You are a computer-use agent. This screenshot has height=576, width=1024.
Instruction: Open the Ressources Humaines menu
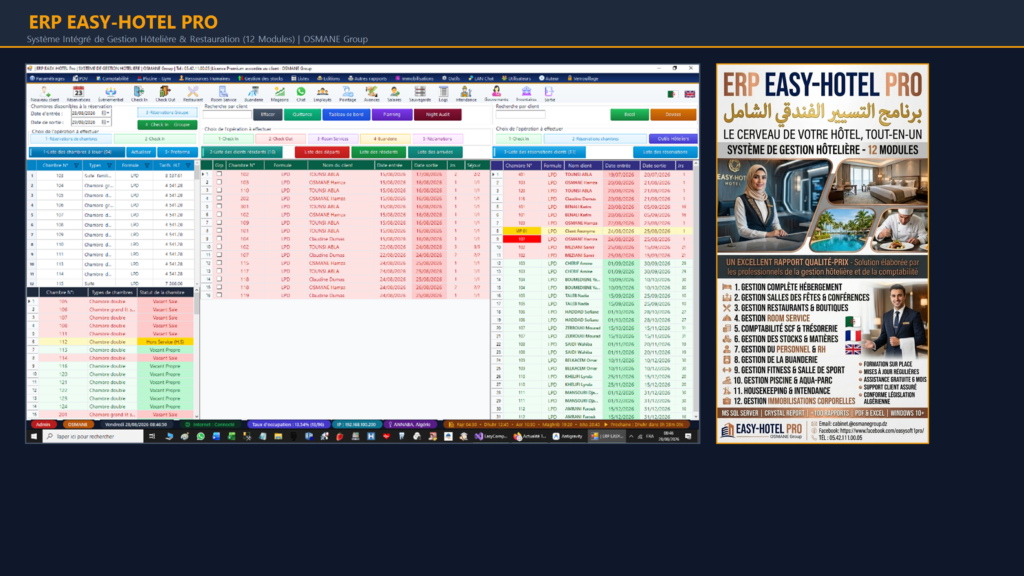(204, 78)
